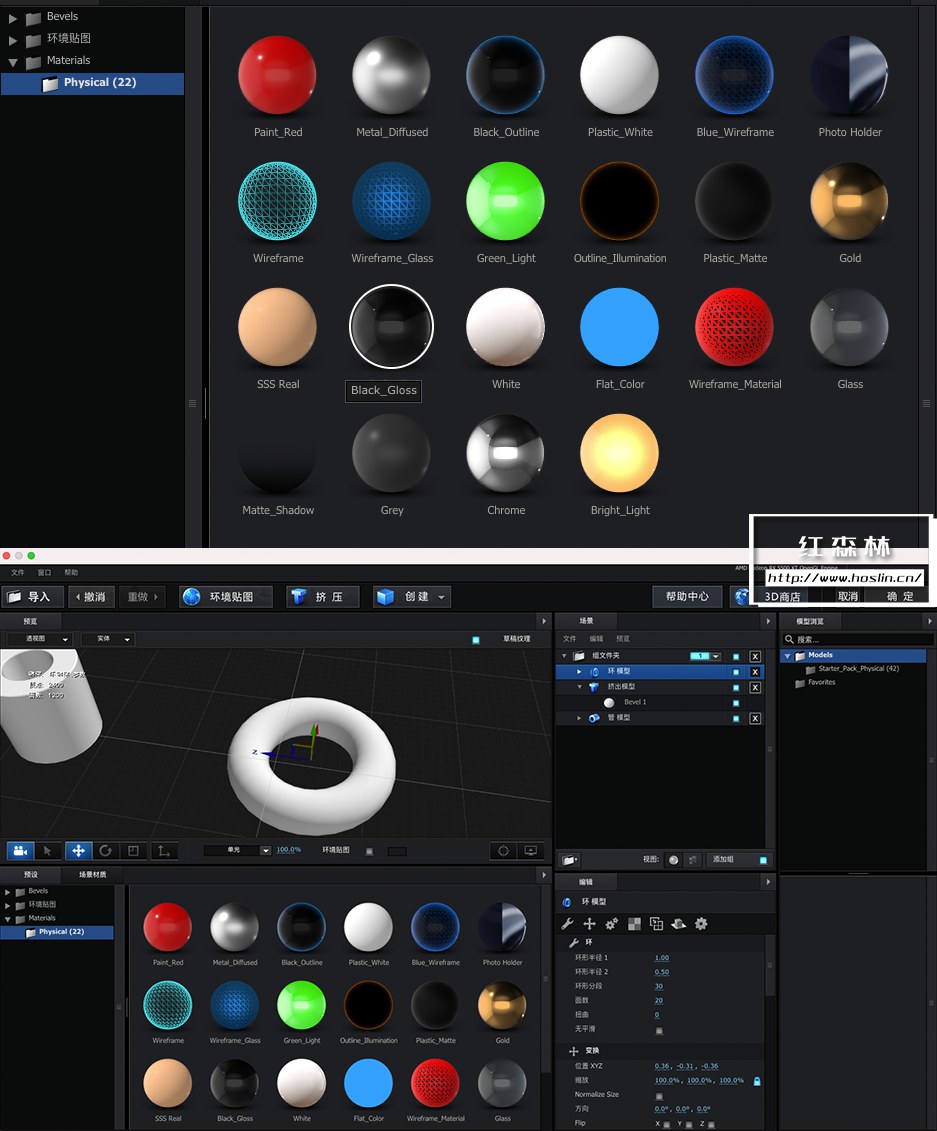937x1131 pixels.
Task: Enable the Normalize Size checkbox
Action: tap(659, 1096)
